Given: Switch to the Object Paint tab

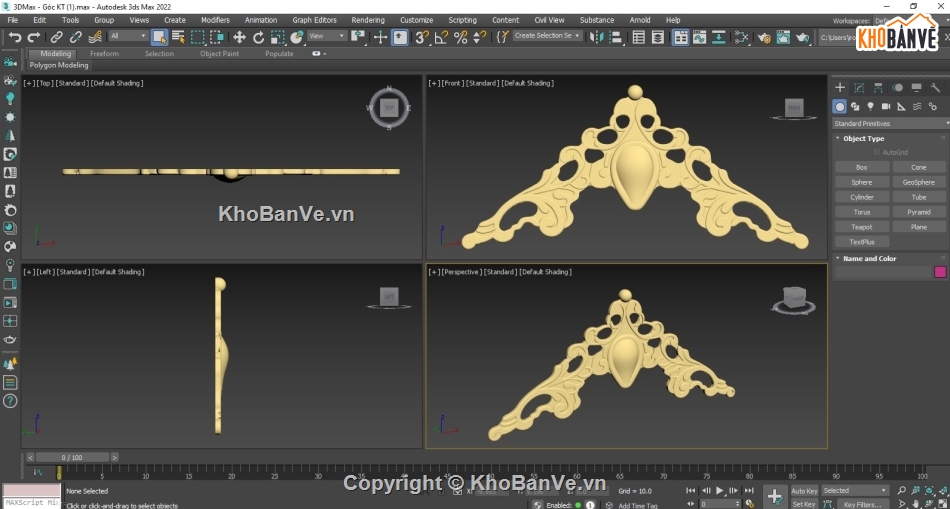Looking at the screenshot, I should (x=219, y=54).
